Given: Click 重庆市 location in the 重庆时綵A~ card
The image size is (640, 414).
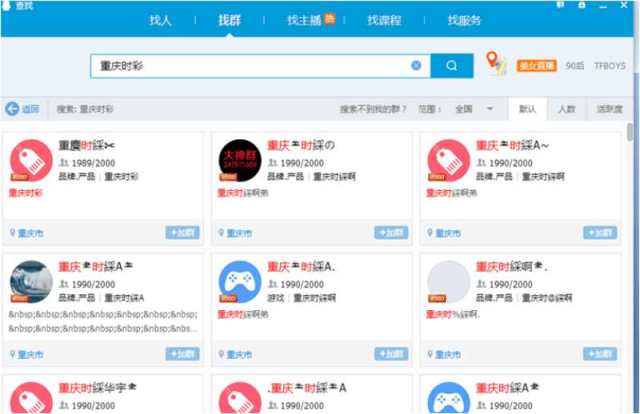Looking at the screenshot, I should click(448, 233).
